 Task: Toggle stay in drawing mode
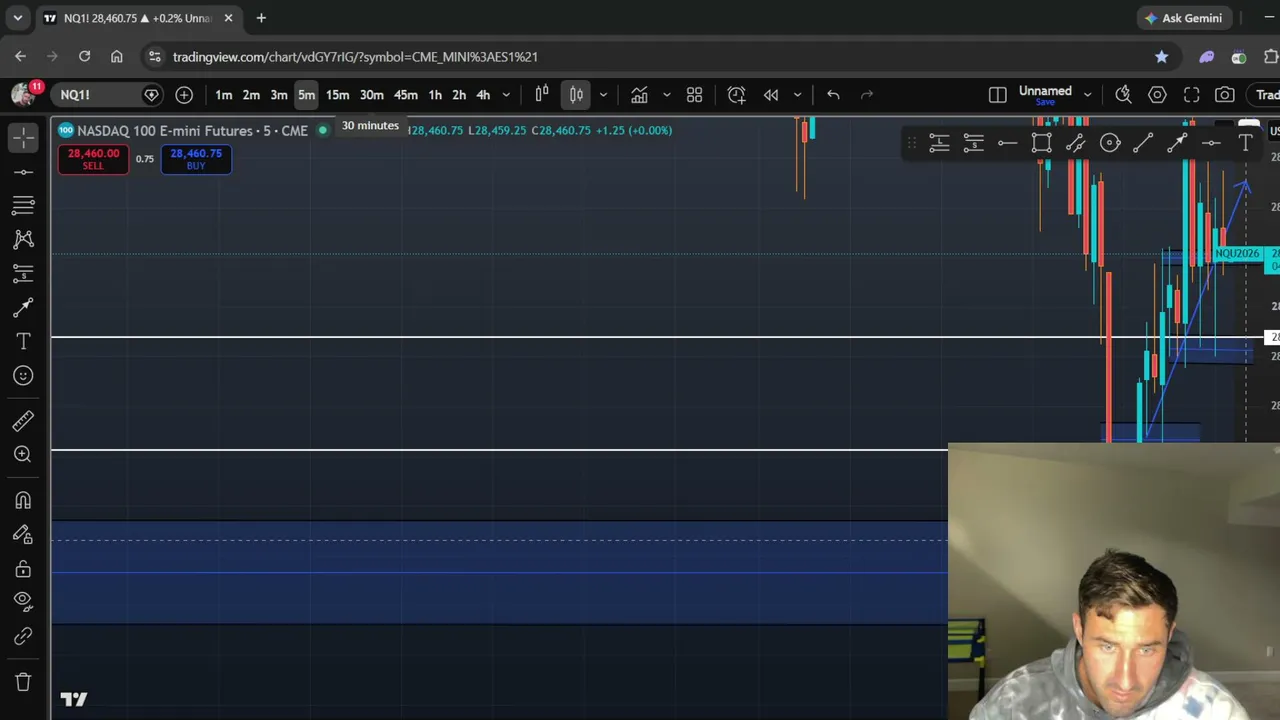(x=23, y=534)
